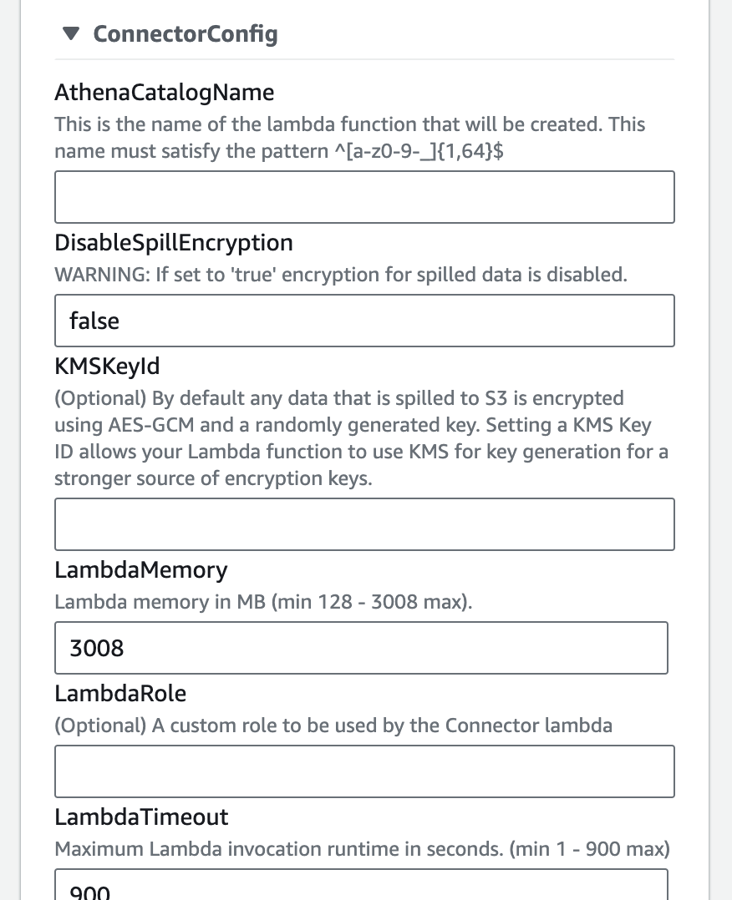732x900 pixels.
Task: Click the ConnectorConfig section heading
Action: pos(185,34)
